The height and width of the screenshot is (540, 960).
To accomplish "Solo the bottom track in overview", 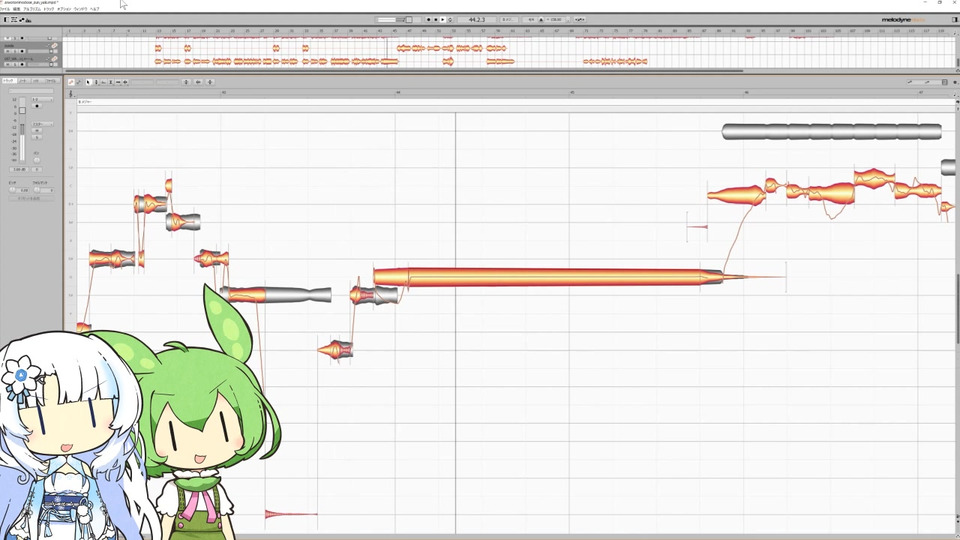I will [15, 64].
